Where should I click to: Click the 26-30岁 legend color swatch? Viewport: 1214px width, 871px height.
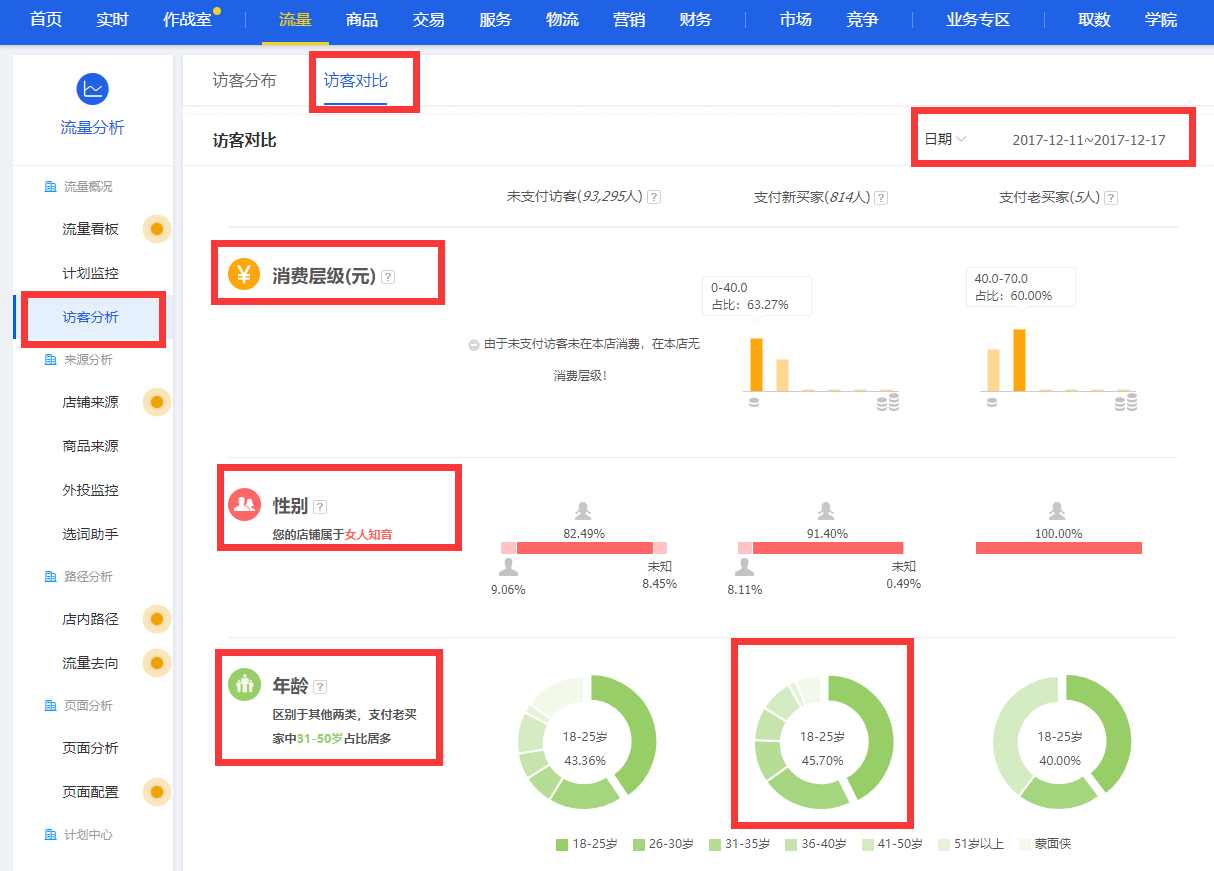[638, 845]
